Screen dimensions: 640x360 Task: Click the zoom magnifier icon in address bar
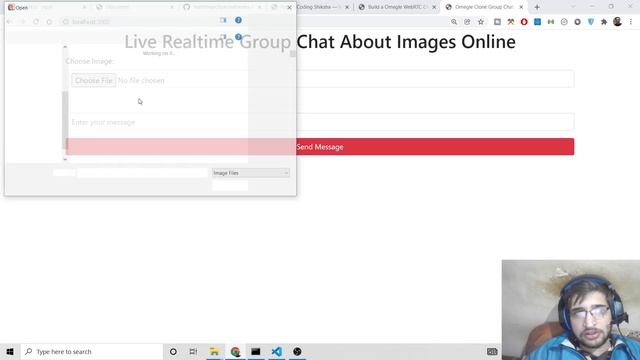click(454, 22)
